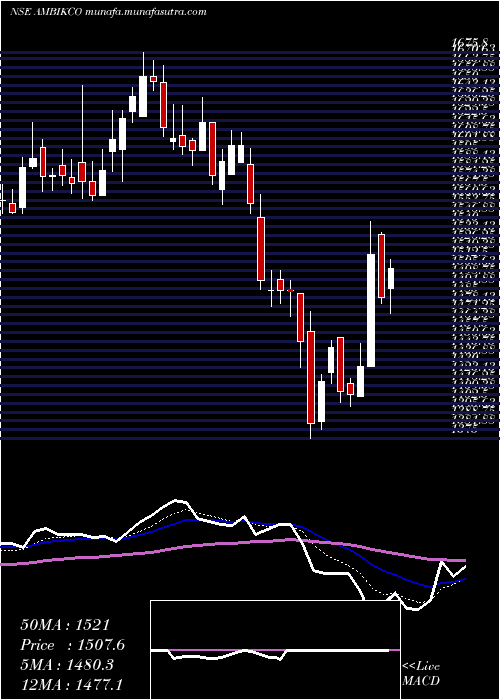
Task: Click the NSE AMBIKCO munafa.munafasutra.com title text
Action: [108, 12]
